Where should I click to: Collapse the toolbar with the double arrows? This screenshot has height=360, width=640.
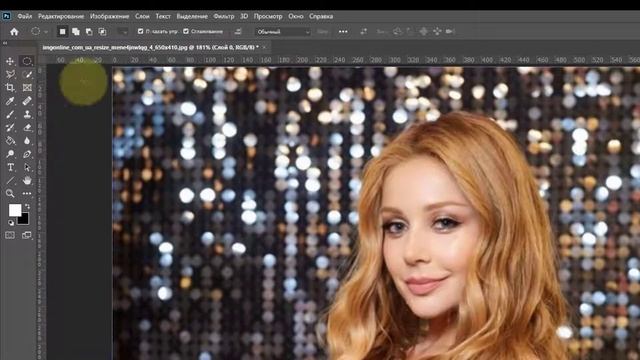point(5,43)
